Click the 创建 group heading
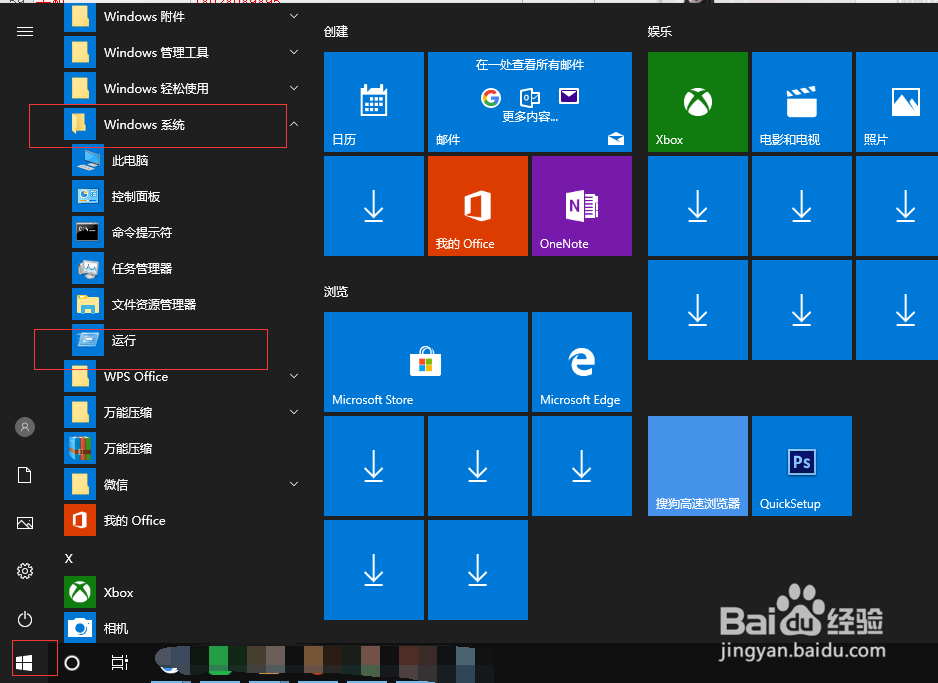Viewport: 938px width, 683px height. [x=336, y=32]
